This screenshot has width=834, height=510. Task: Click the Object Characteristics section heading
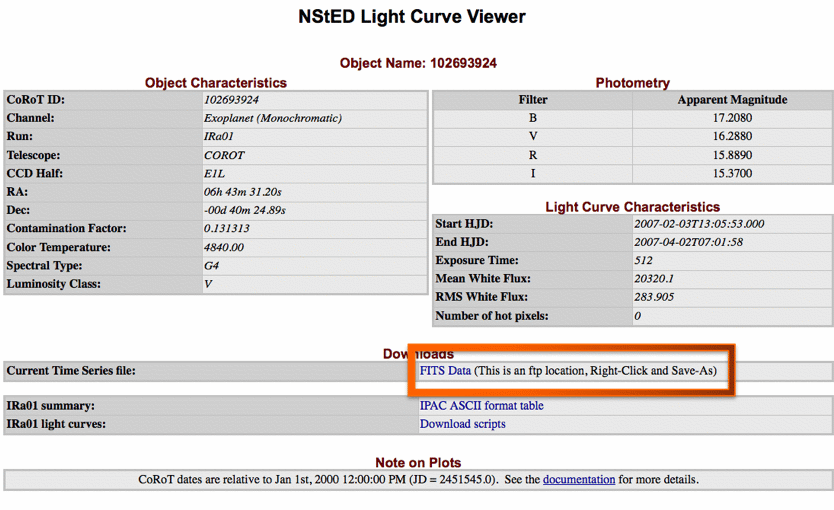pyautogui.click(x=215, y=83)
